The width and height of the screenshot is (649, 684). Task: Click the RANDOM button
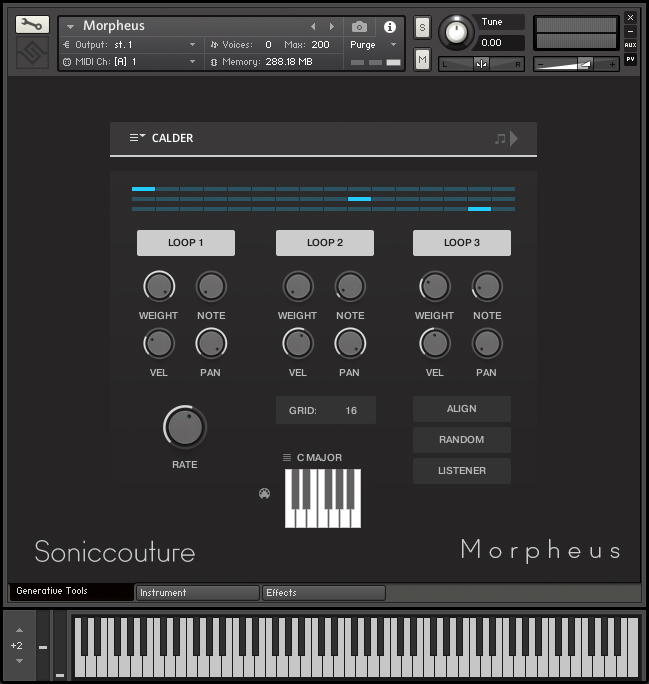click(462, 440)
